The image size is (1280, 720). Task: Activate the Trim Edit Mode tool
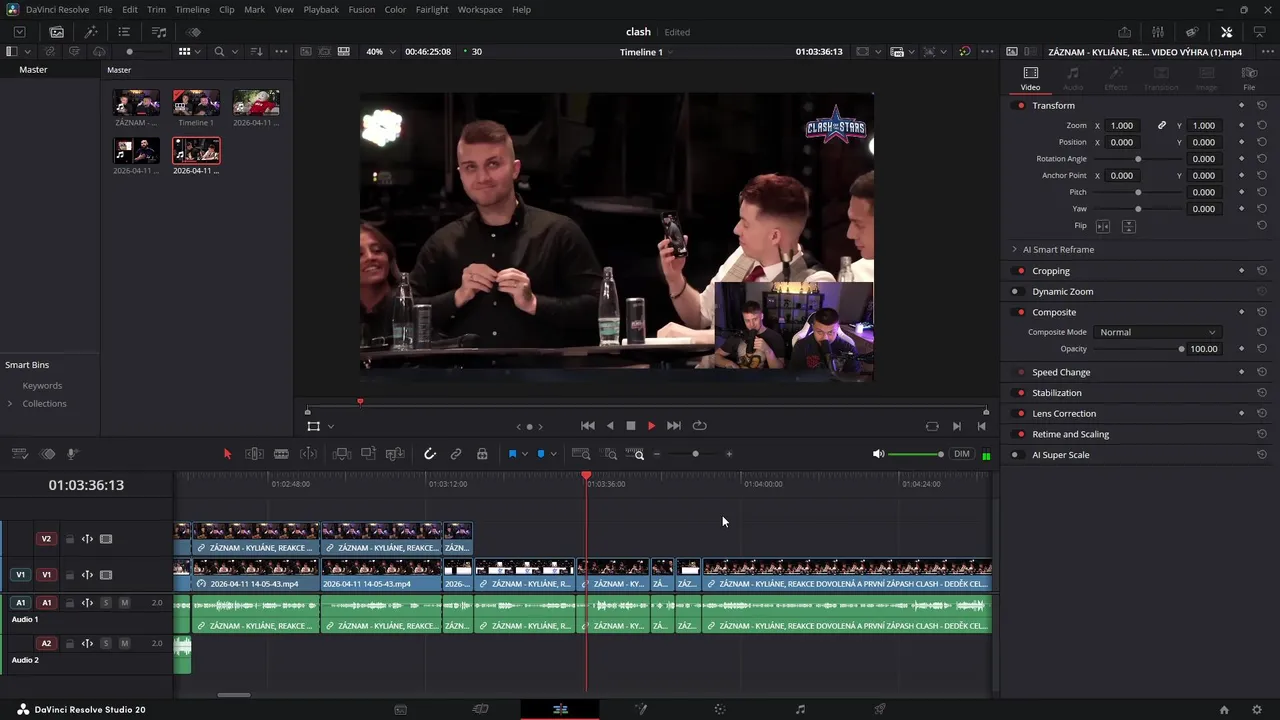pos(254,454)
